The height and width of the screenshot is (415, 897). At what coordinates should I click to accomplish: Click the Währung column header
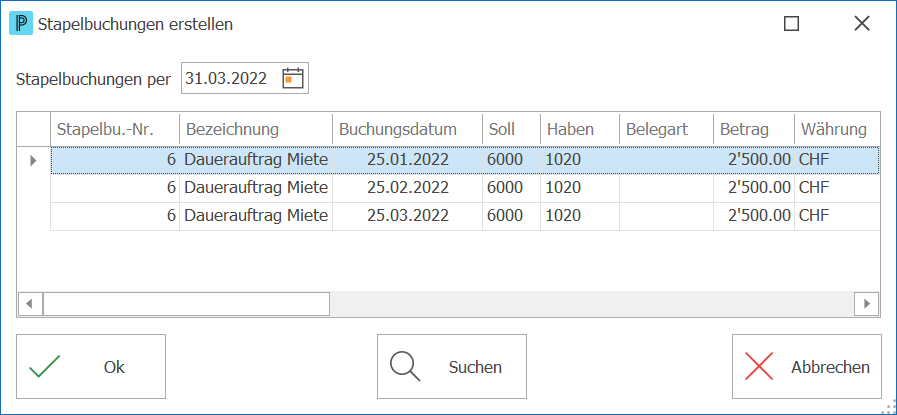[x=838, y=129]
